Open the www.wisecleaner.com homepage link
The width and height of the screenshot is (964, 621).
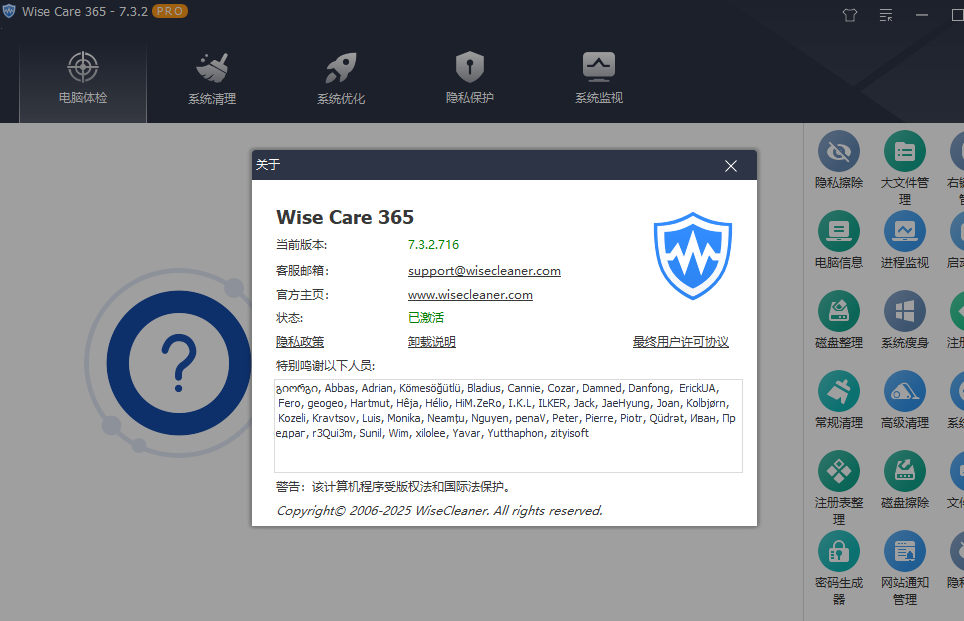tap(470, 295)
